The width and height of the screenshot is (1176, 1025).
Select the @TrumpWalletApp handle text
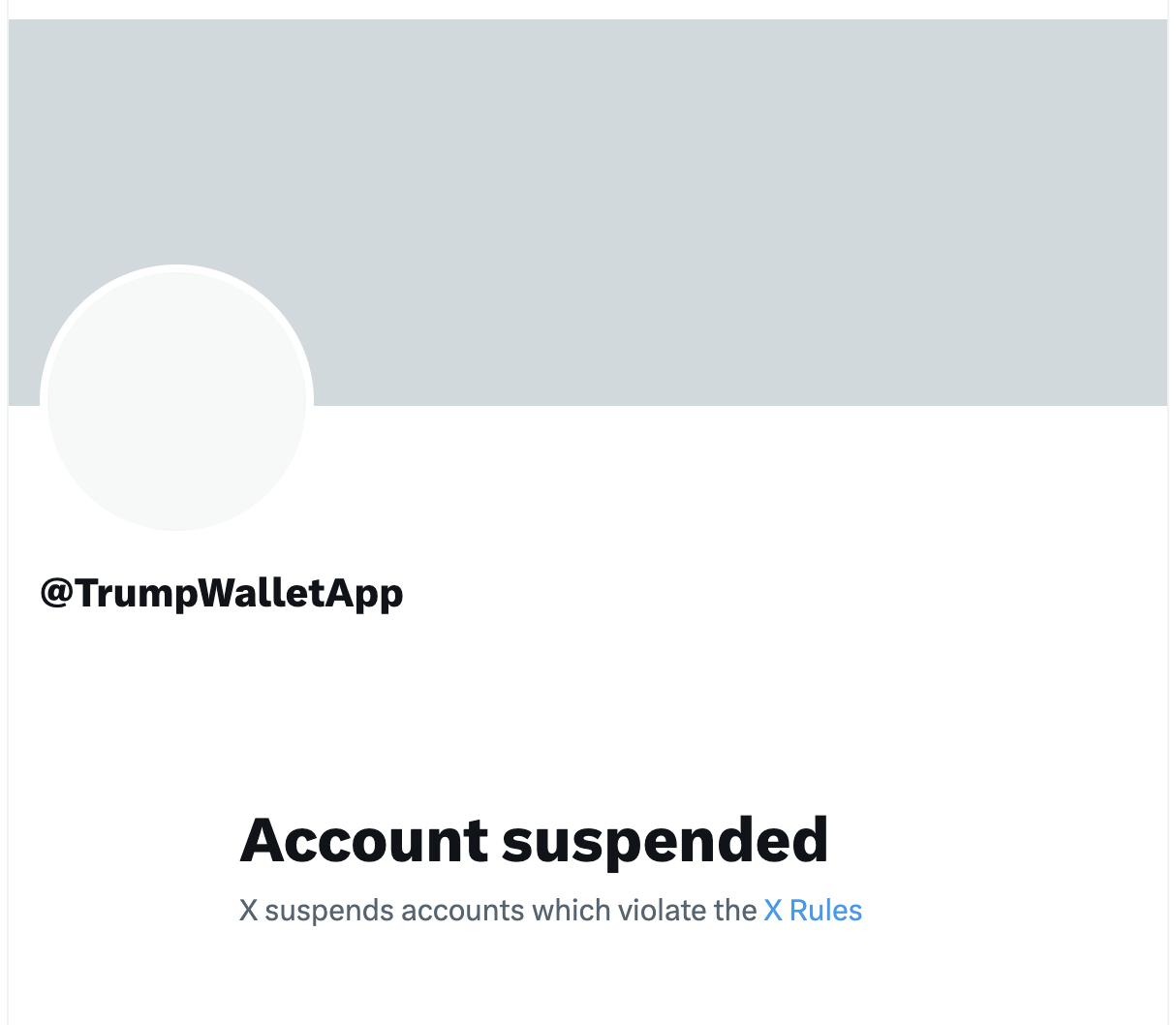click(221, 593)
